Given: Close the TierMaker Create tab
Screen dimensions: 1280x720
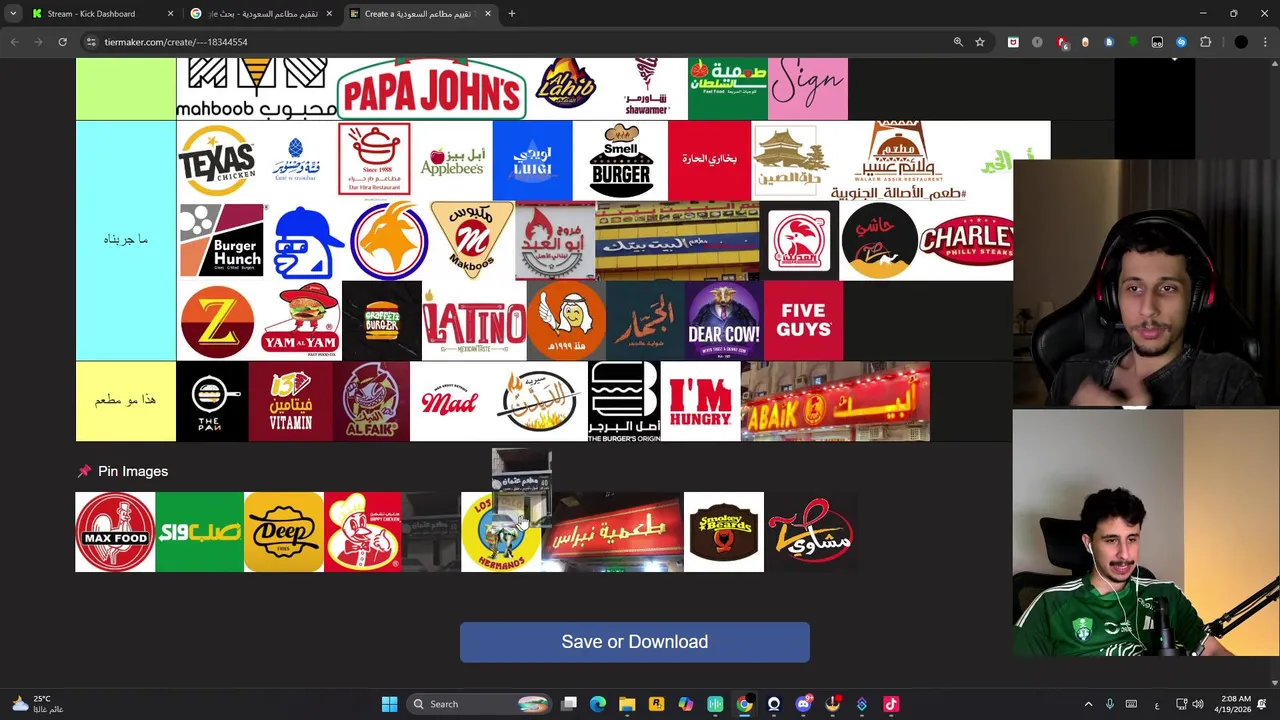Looking at the screenshot, I should 488,14.
